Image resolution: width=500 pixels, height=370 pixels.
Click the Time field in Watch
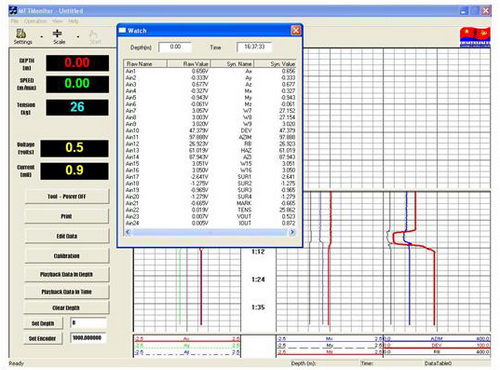[254, 47]
